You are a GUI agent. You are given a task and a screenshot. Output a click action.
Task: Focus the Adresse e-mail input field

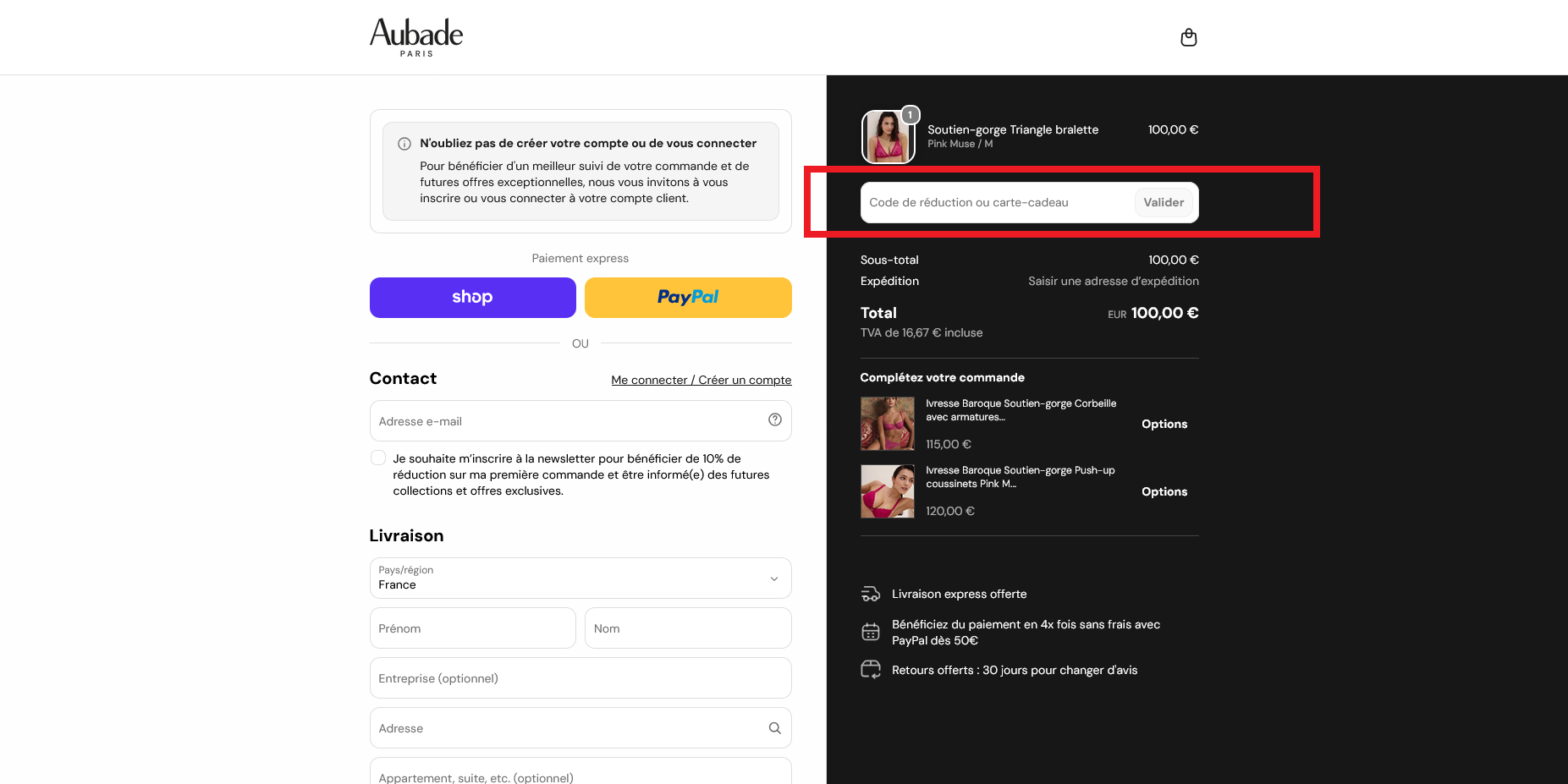tap(580, 420)
